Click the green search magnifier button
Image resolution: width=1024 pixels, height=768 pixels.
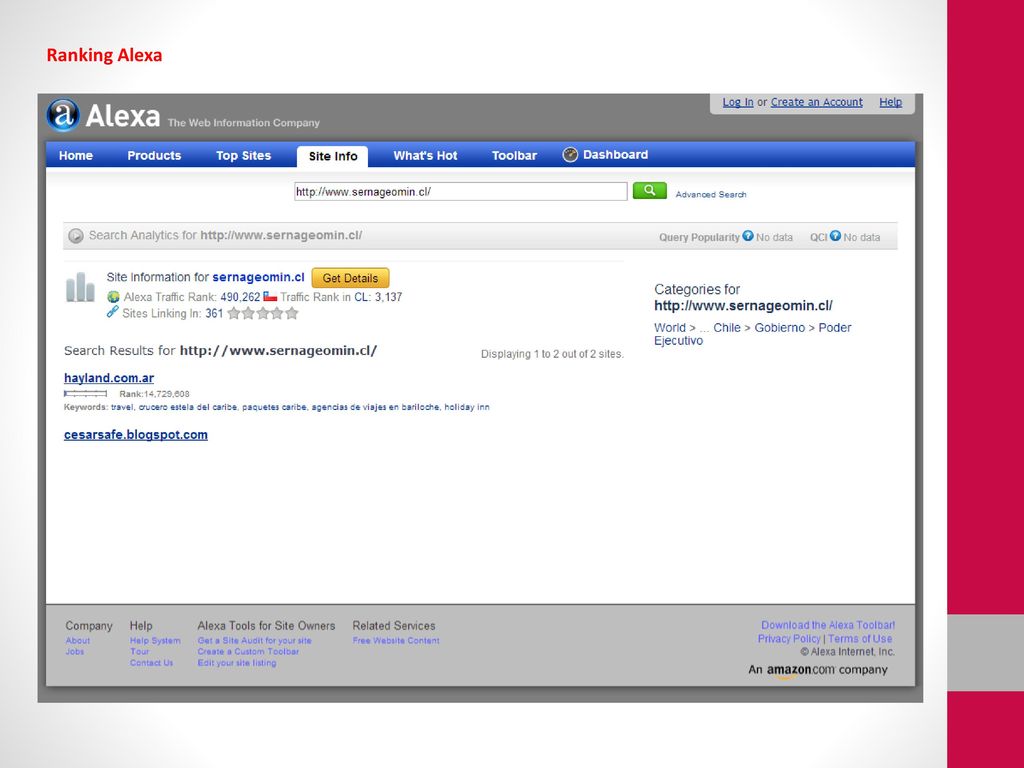tap(649, 190)
